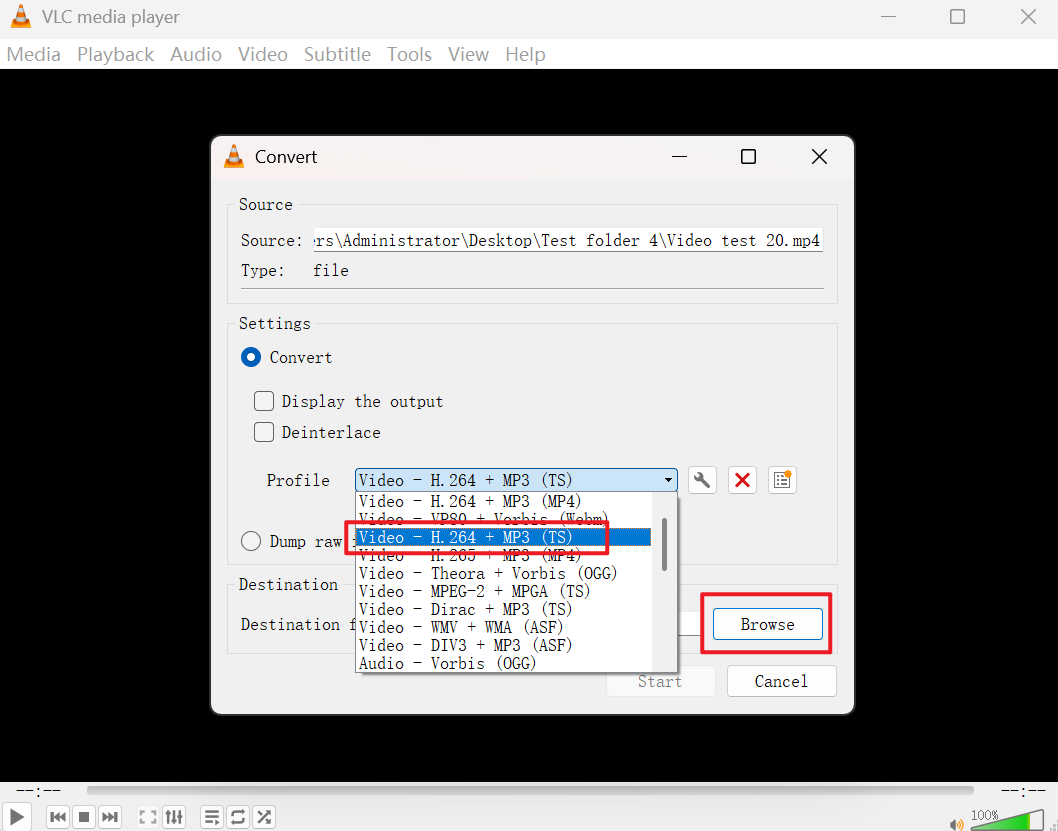Image resolution: width=1058 pixels, height=831 pixels.
Task: Go to previous media track
Action: click(x=58, y=818)
